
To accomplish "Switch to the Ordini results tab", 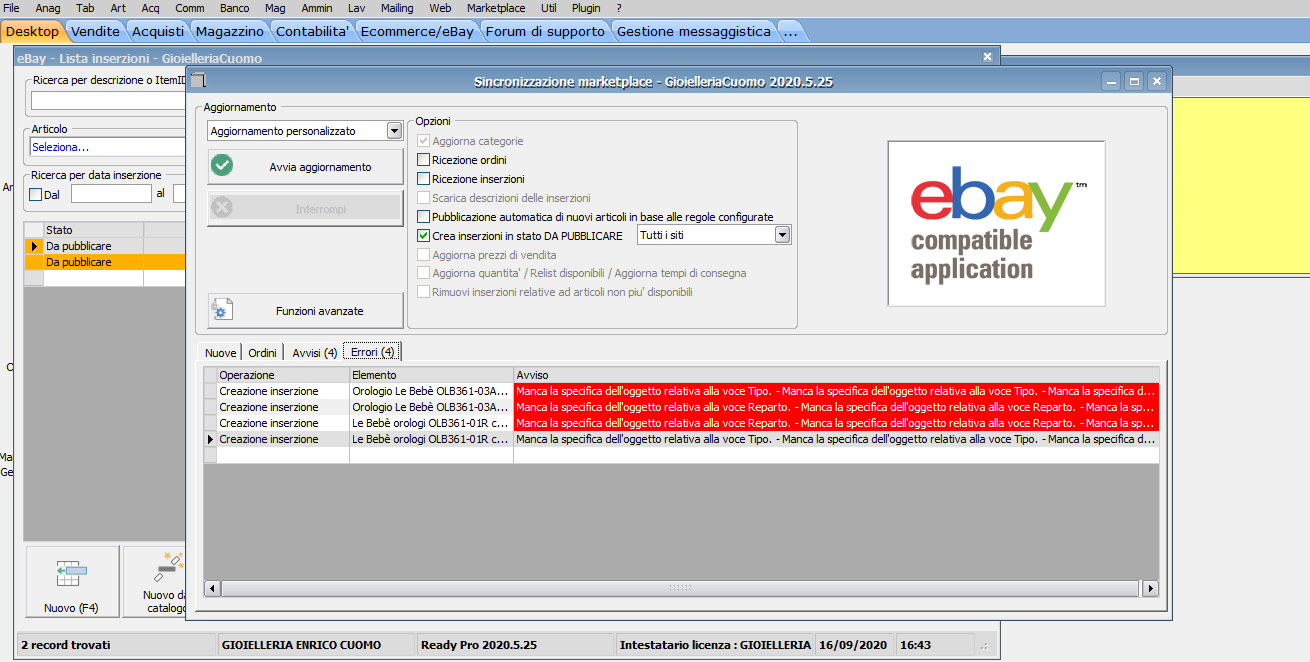I will (x=263, y=353).
